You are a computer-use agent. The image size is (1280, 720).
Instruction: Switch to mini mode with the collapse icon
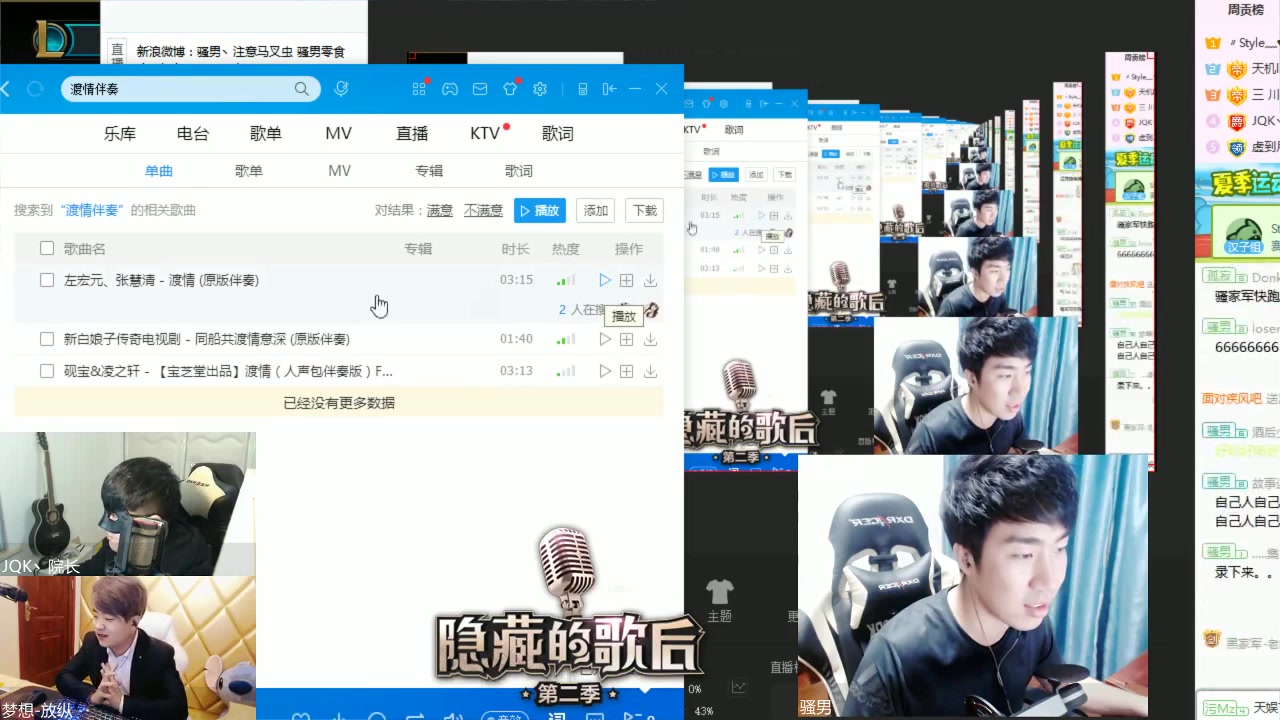point(609,89)
